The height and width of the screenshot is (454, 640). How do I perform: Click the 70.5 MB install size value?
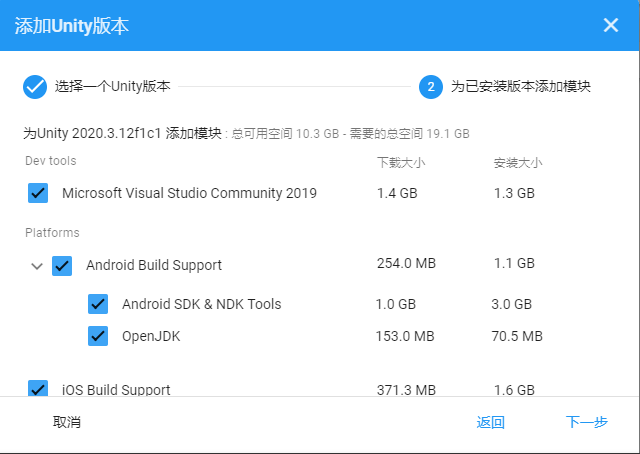click(517, 336)
